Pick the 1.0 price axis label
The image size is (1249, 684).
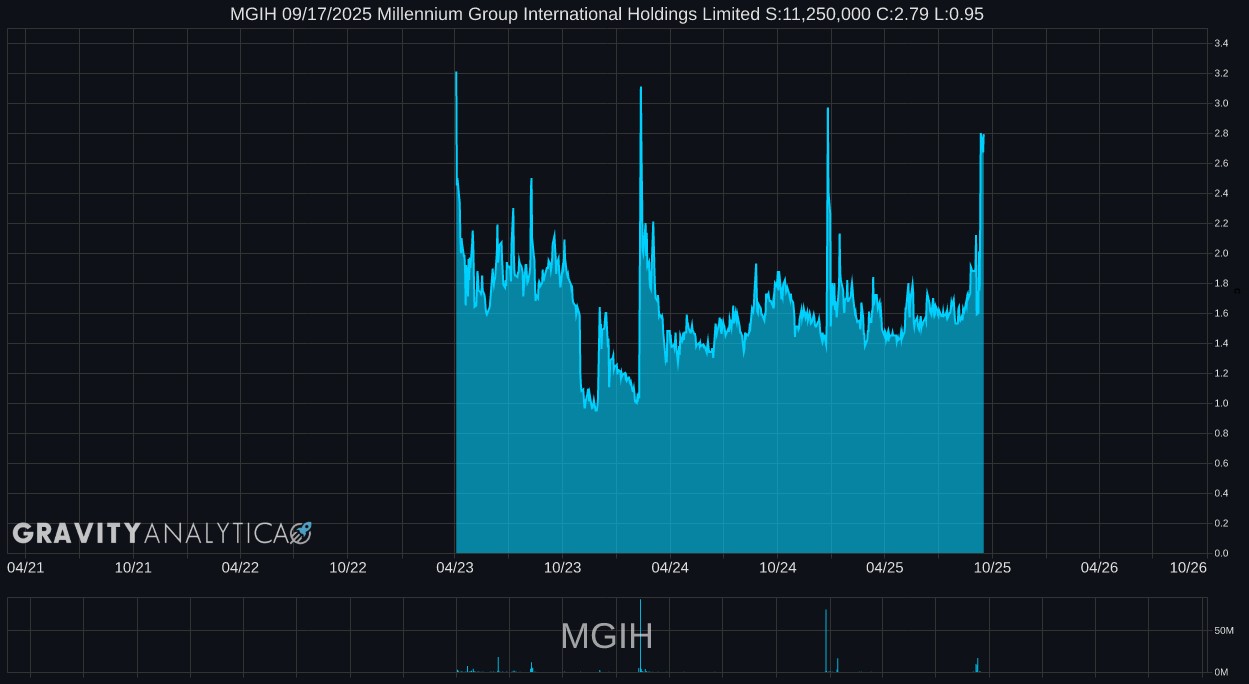1221,403
